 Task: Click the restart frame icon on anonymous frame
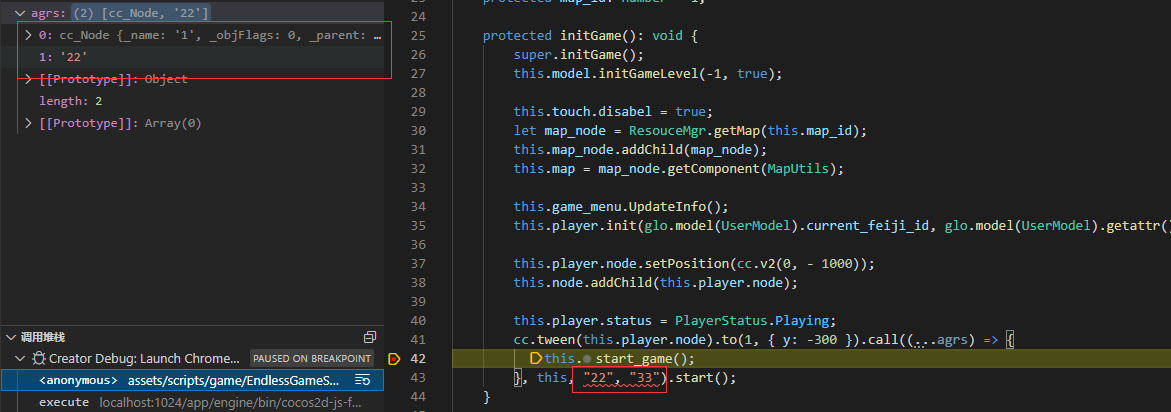coord(363,380)
